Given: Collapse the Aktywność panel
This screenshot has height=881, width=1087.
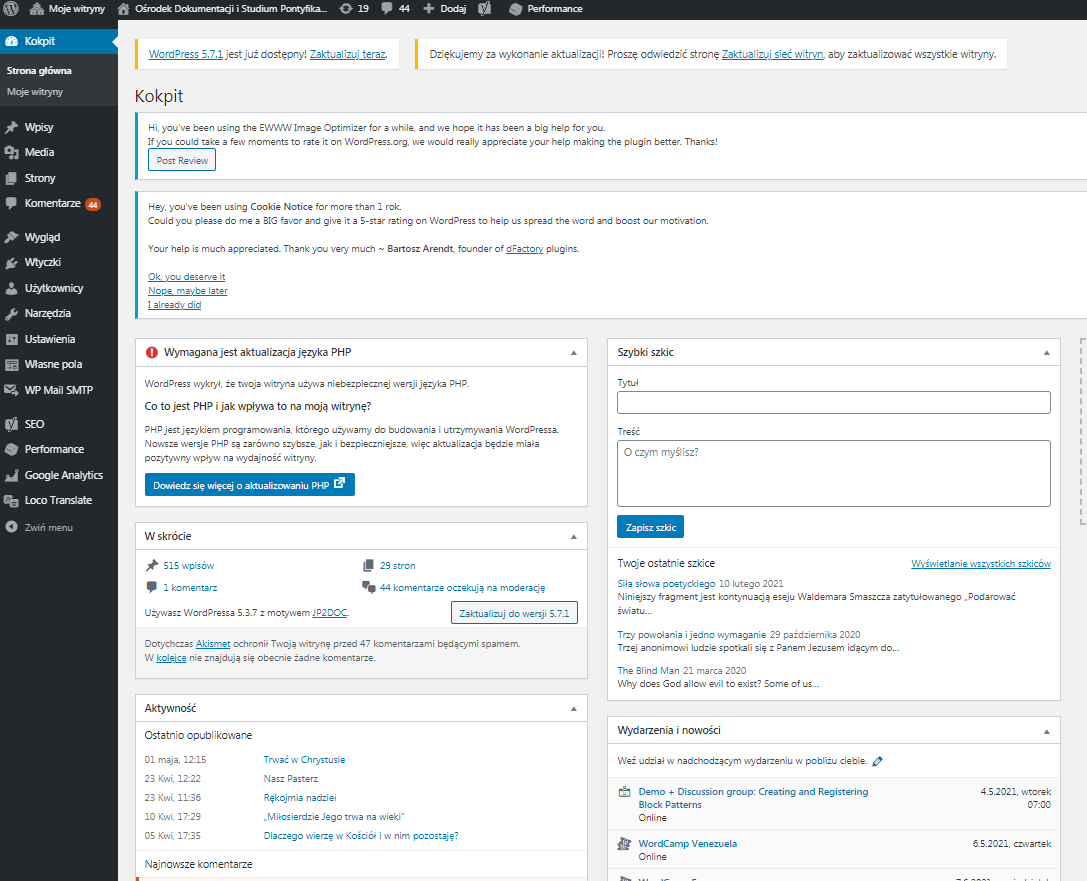Looking at the screenshot, I should pyautogui.click(x=573, y=708).
